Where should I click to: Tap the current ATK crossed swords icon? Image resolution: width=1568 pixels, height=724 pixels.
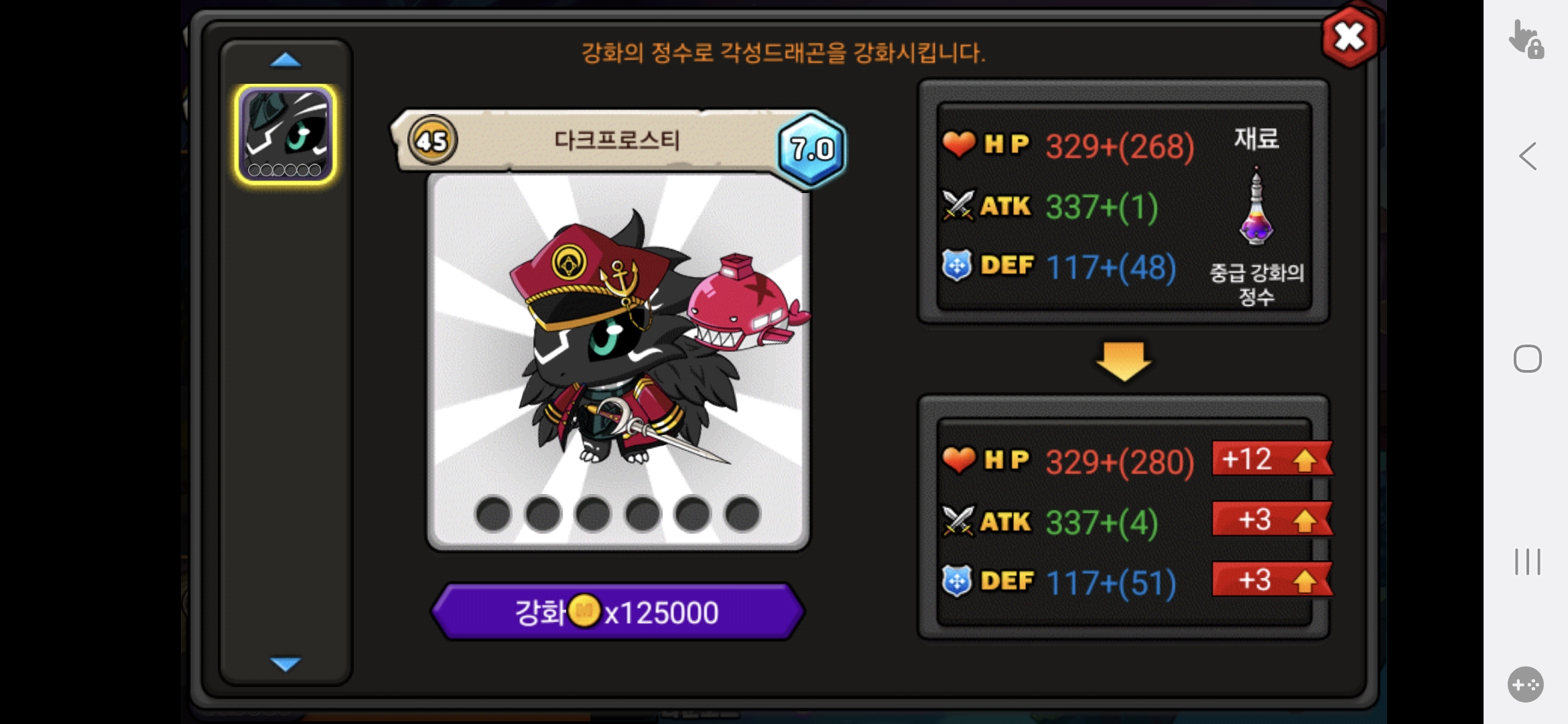[958, 205]
